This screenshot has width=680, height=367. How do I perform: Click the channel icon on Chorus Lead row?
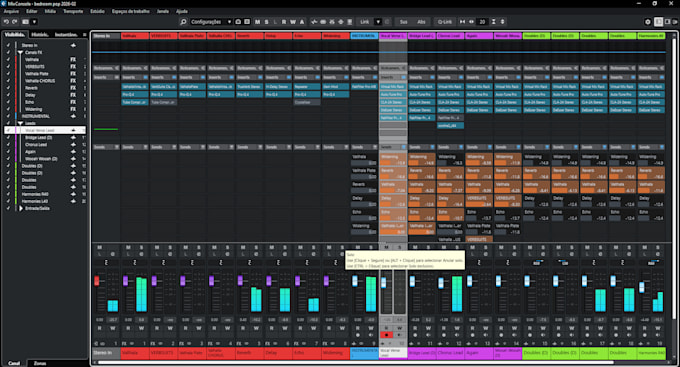click(x=73, y=144)
